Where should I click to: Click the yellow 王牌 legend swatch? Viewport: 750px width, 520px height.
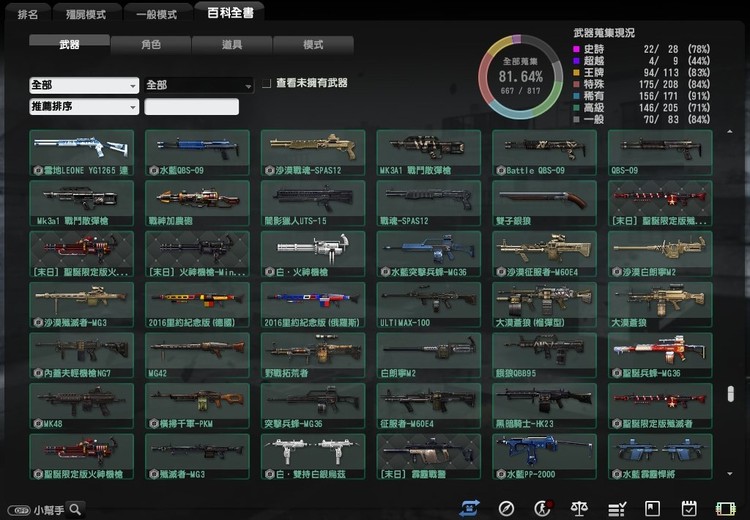click(576, 73)
